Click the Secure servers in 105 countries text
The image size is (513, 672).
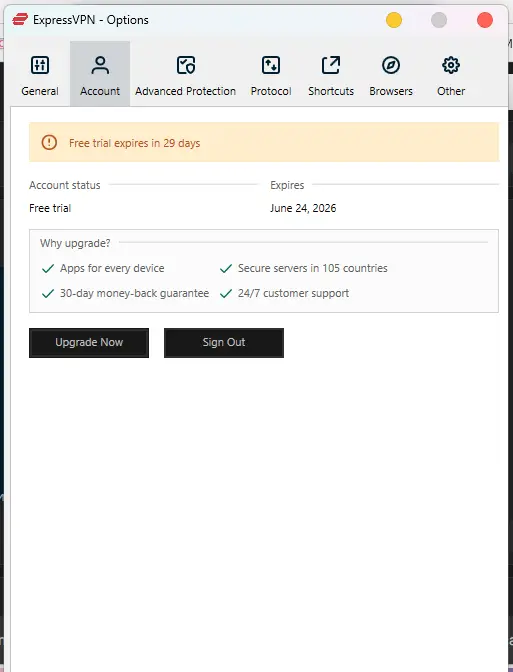point(312,268)
